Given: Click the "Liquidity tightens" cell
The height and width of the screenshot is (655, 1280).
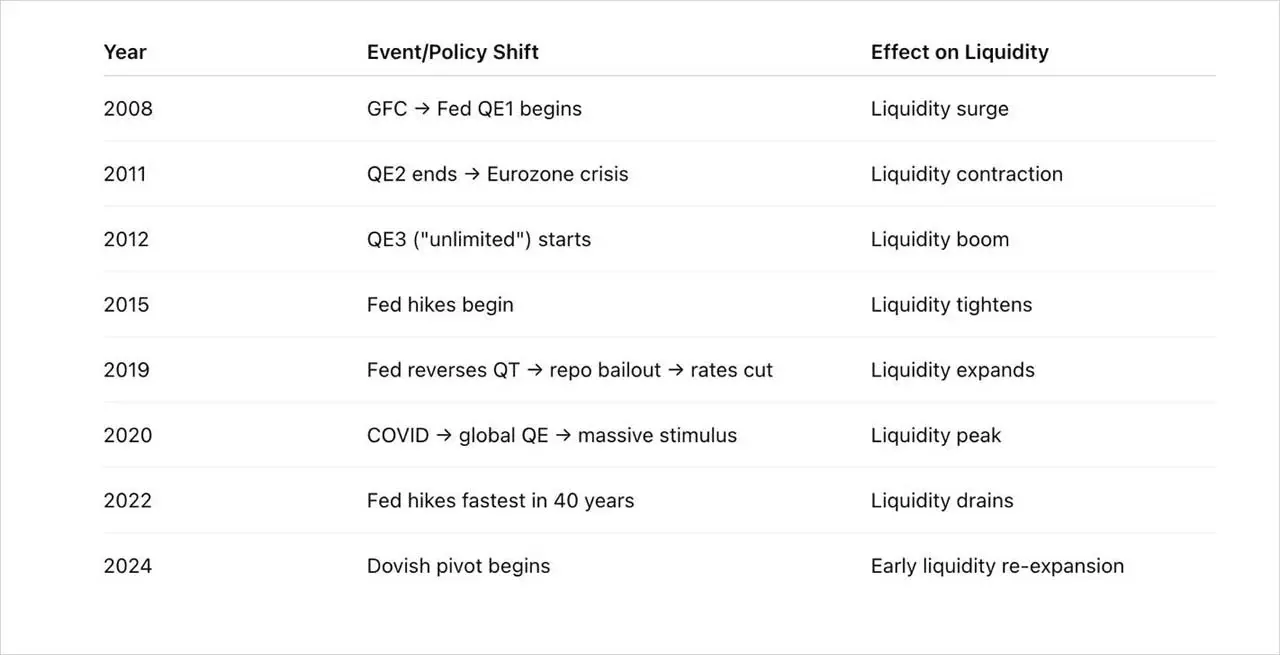Looking at the screenshot, I should (x=951, y=305).
